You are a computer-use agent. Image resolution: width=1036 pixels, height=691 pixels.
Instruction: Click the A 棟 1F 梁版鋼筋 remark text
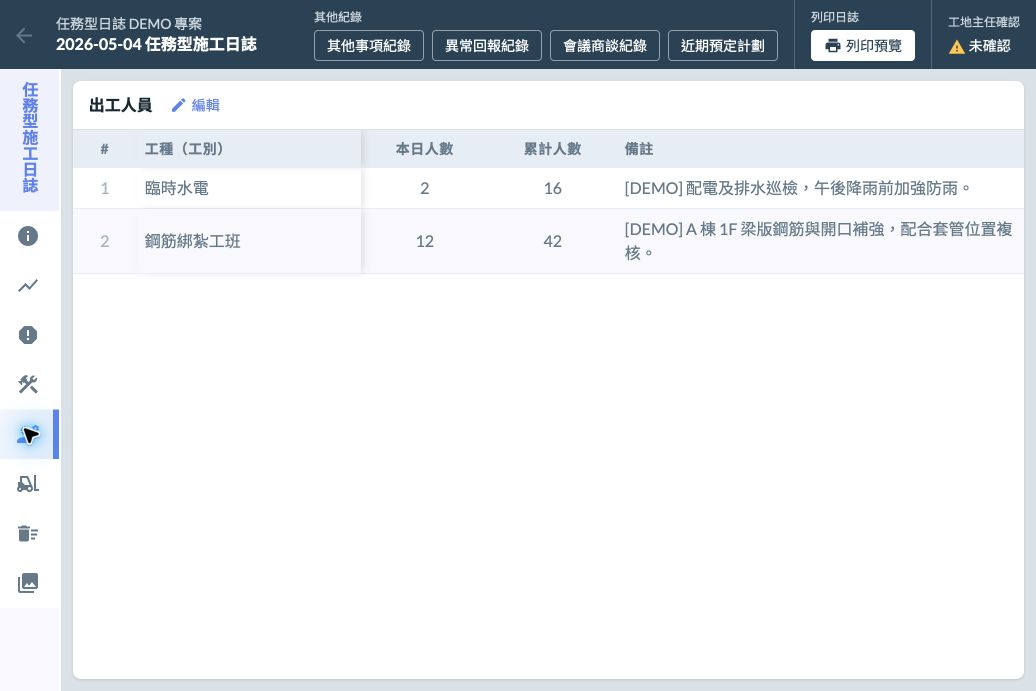pos(819,241)
